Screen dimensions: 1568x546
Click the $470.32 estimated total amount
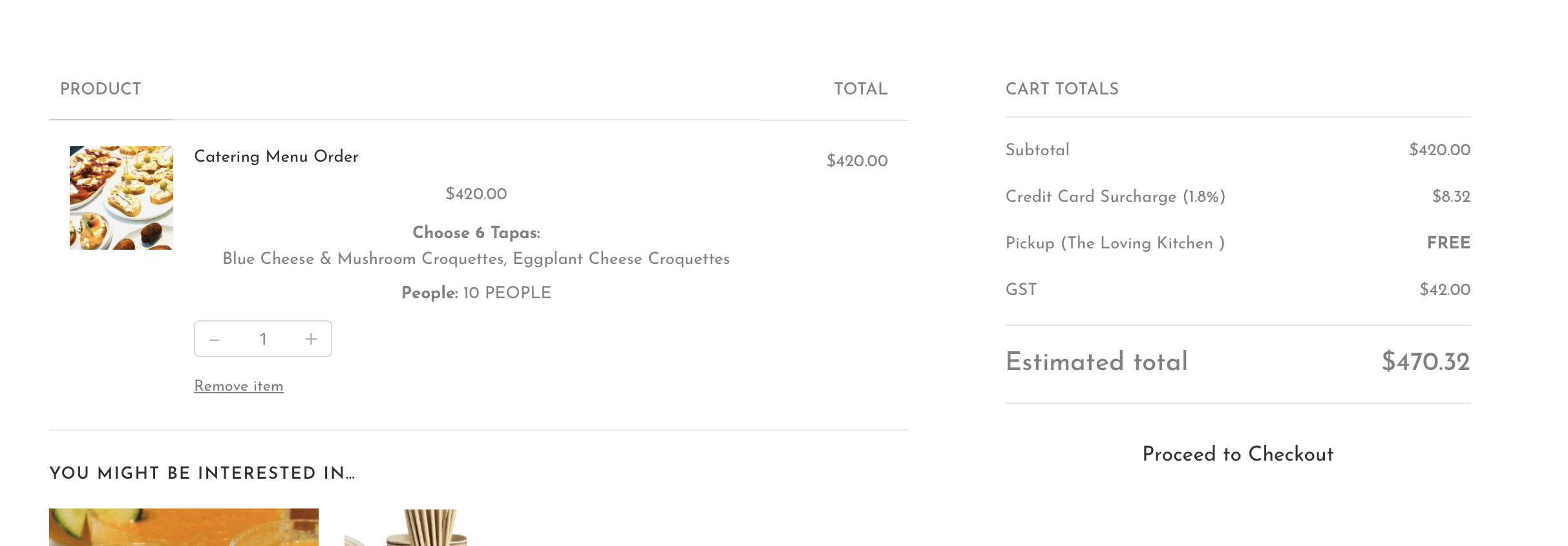[1425, 362]
